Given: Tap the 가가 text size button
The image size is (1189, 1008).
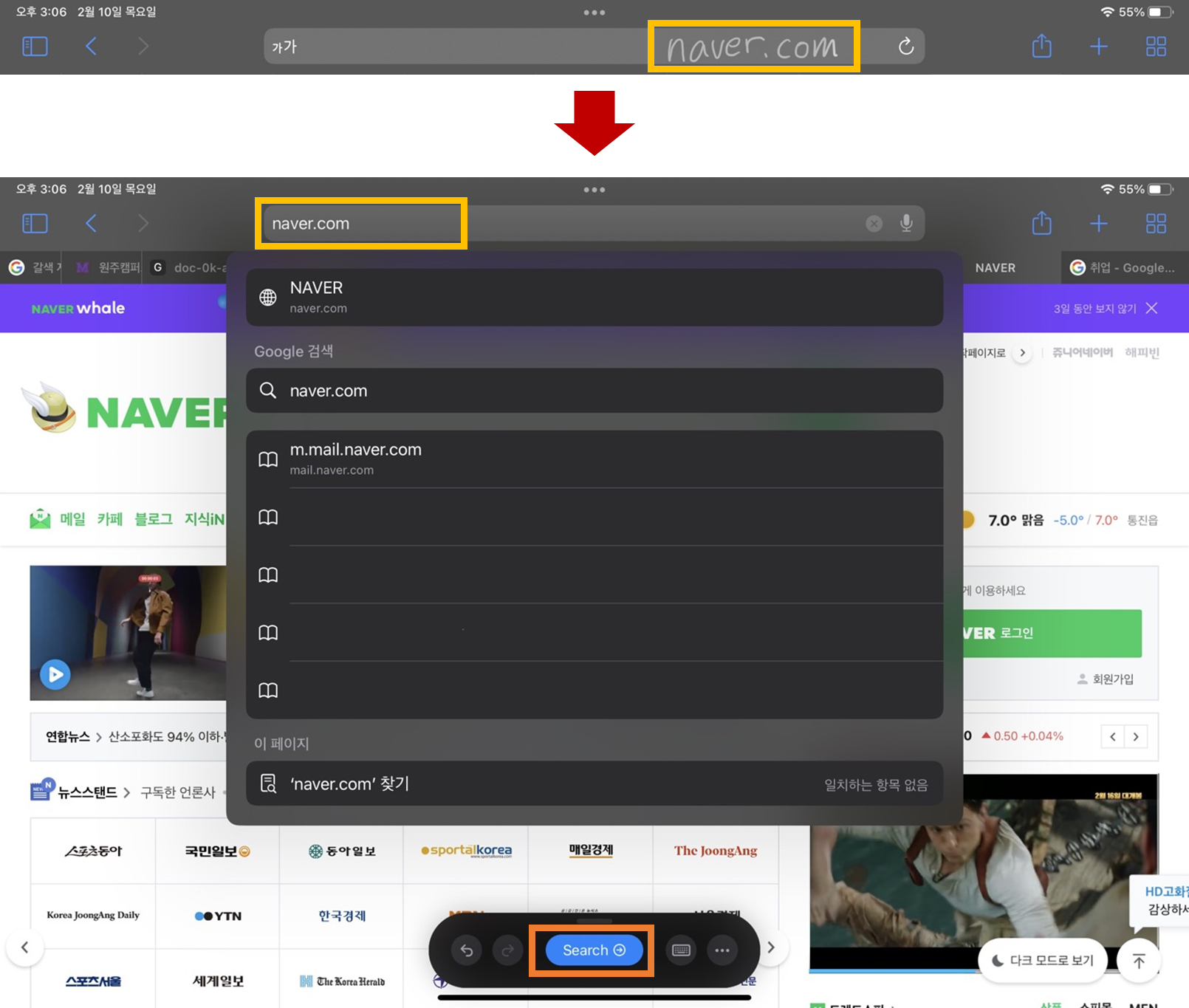Looking at the screenshot, I should pos(284,47).
